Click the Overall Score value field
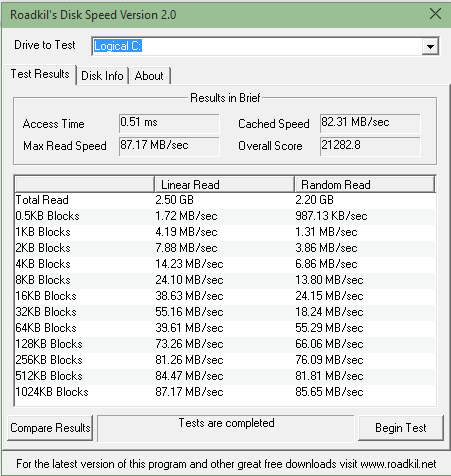451x476 pixels. pos(370,146)
